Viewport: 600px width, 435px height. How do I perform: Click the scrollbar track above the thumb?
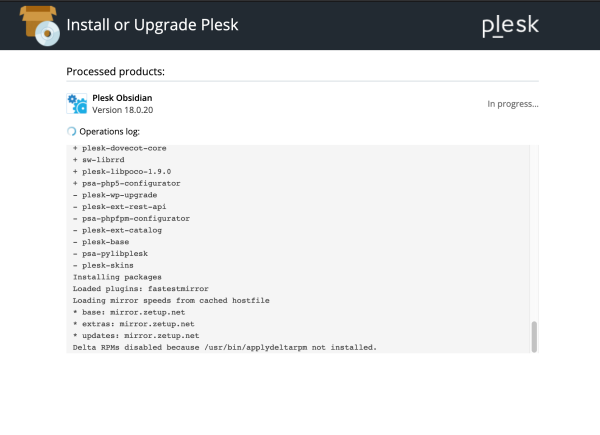point(534,233)
